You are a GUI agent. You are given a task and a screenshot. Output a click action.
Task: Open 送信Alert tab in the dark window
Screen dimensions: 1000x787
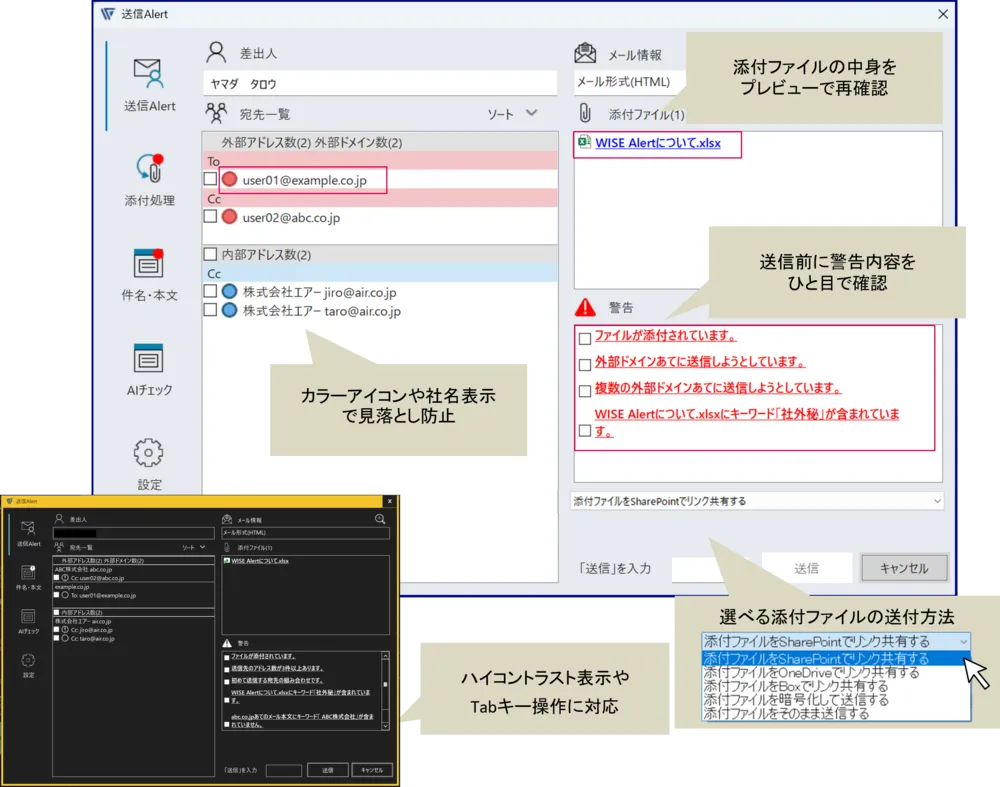click(28, 533)
